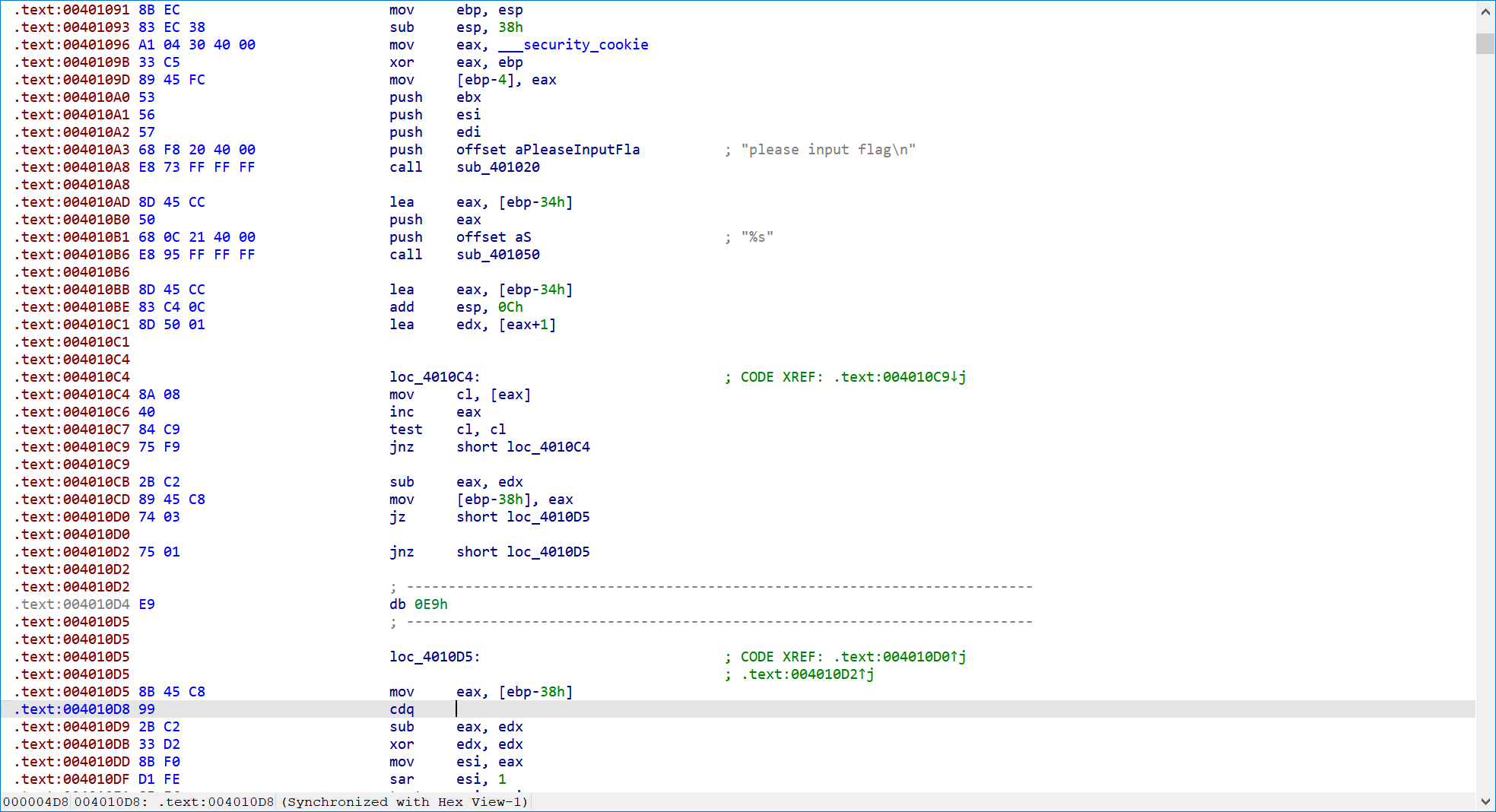Click the 'push ebx' instruction
The height and width of the screenshot is (812, 1496).
click(x=435, y=97)
